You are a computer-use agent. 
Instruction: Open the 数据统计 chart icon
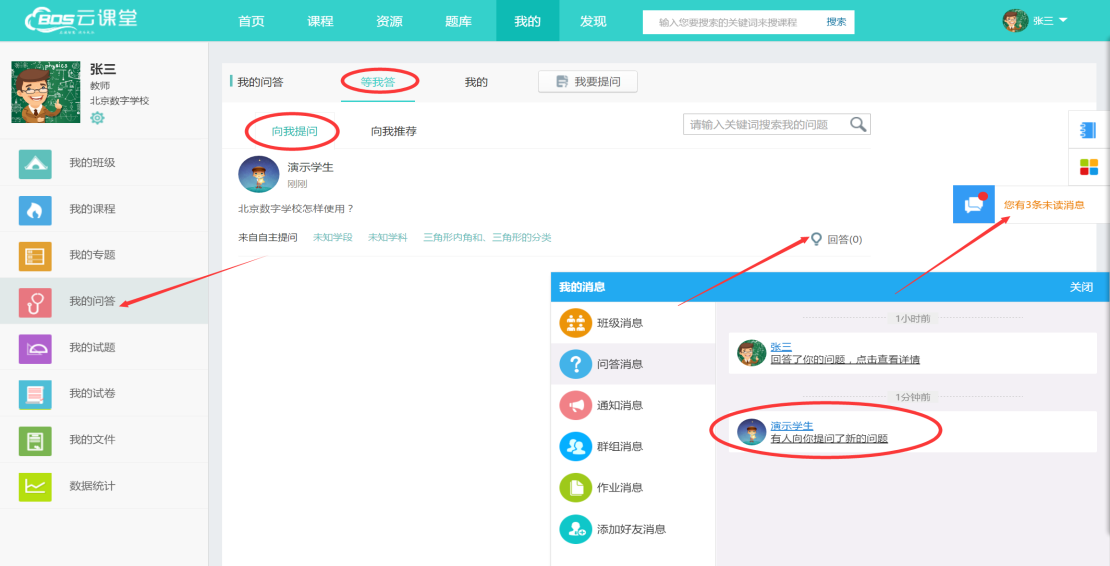tap(35, 487)
